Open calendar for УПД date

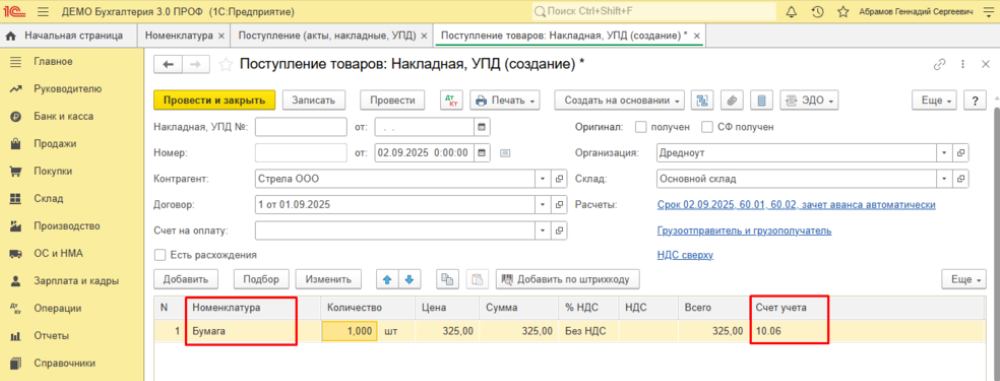(482, 127)
